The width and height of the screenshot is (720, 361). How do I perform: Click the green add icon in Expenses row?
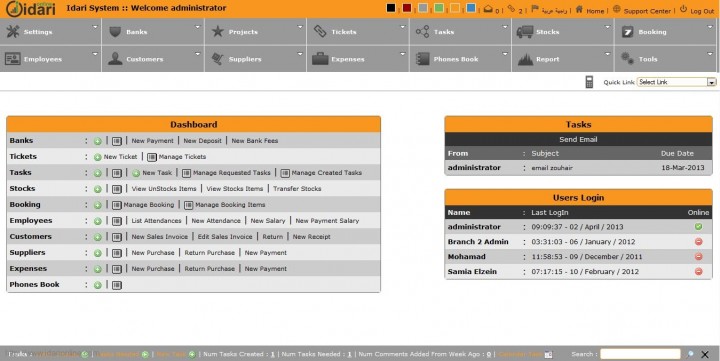[97, 269]
